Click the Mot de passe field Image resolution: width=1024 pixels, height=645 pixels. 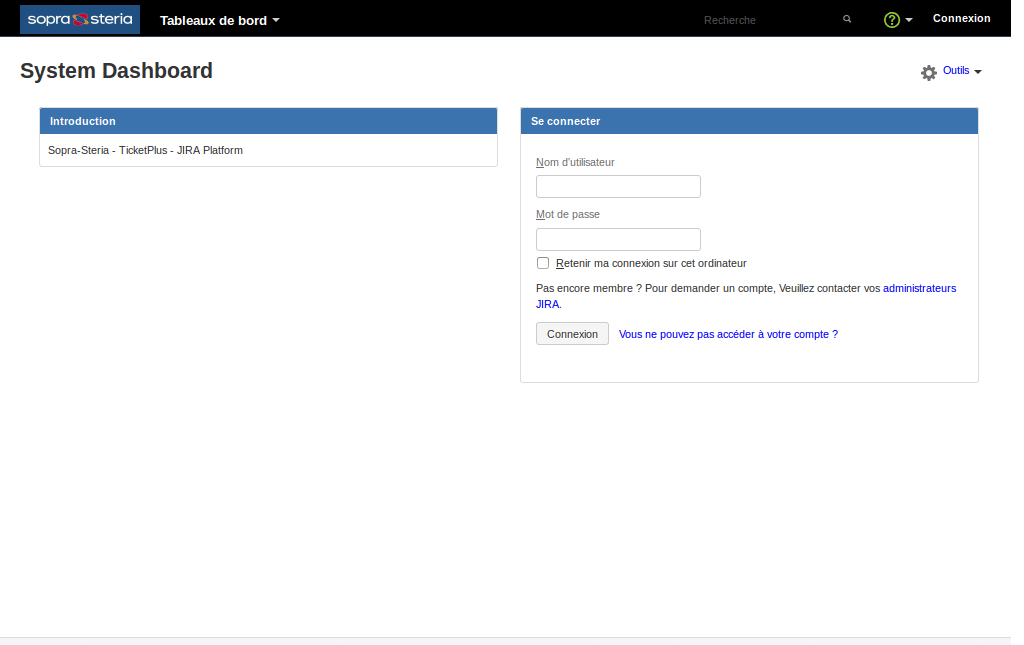[x=618, y=239]
